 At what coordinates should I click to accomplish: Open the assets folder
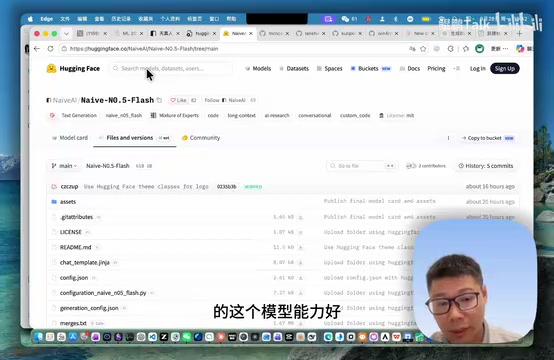[x=68, y=202]
